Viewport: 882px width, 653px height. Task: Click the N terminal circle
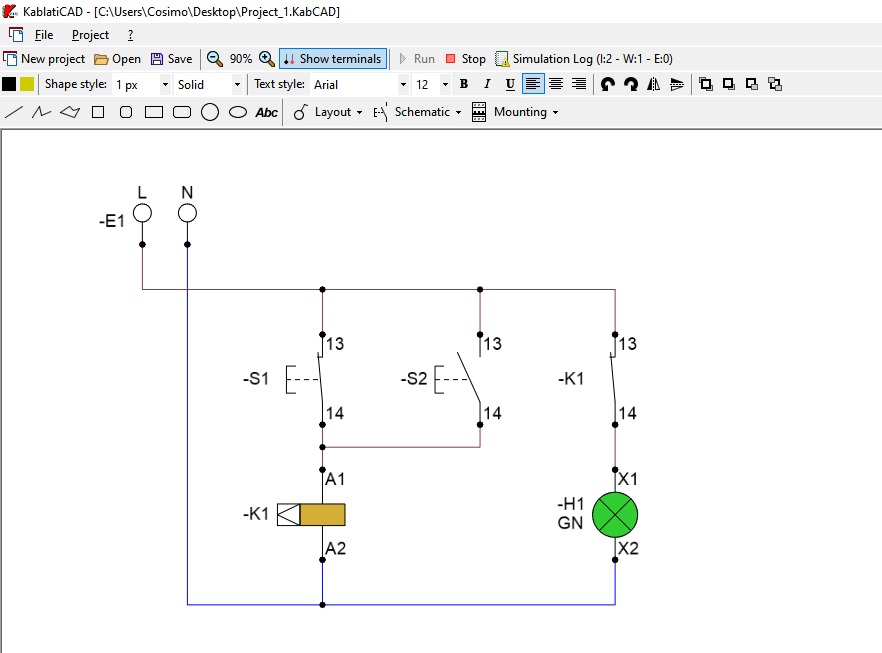[187, 214]
